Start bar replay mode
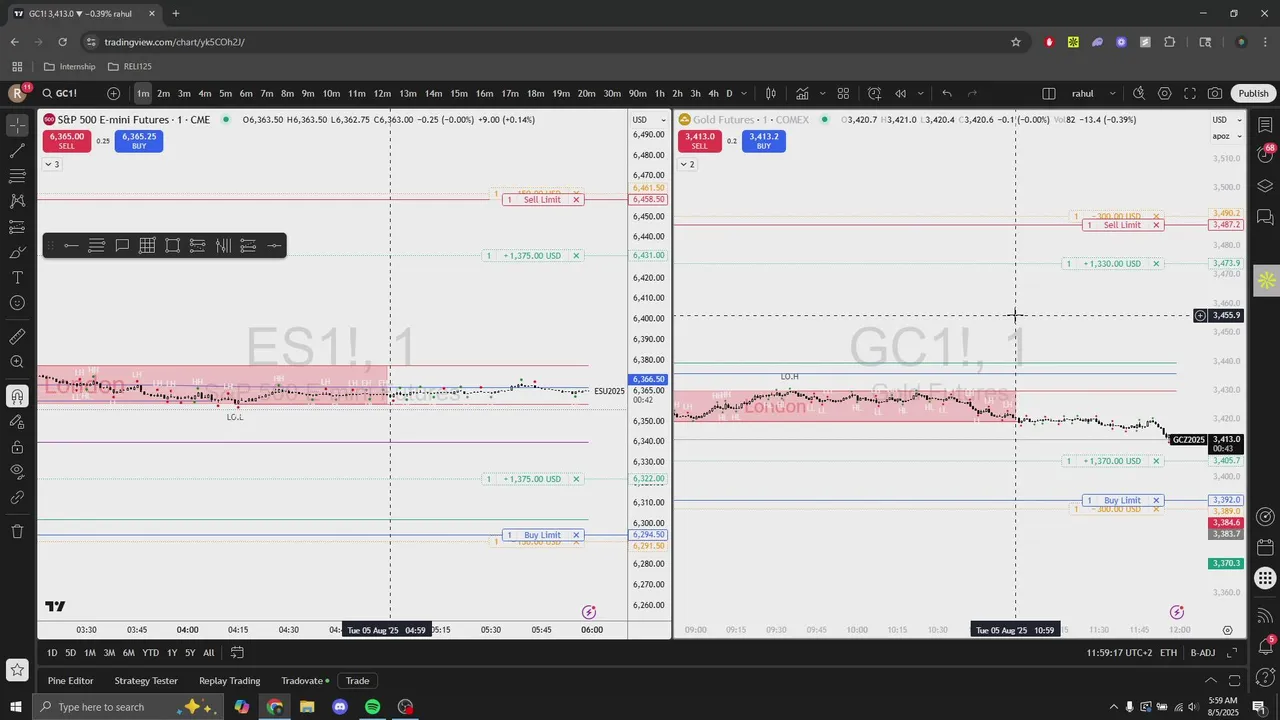 click(900, 93)
